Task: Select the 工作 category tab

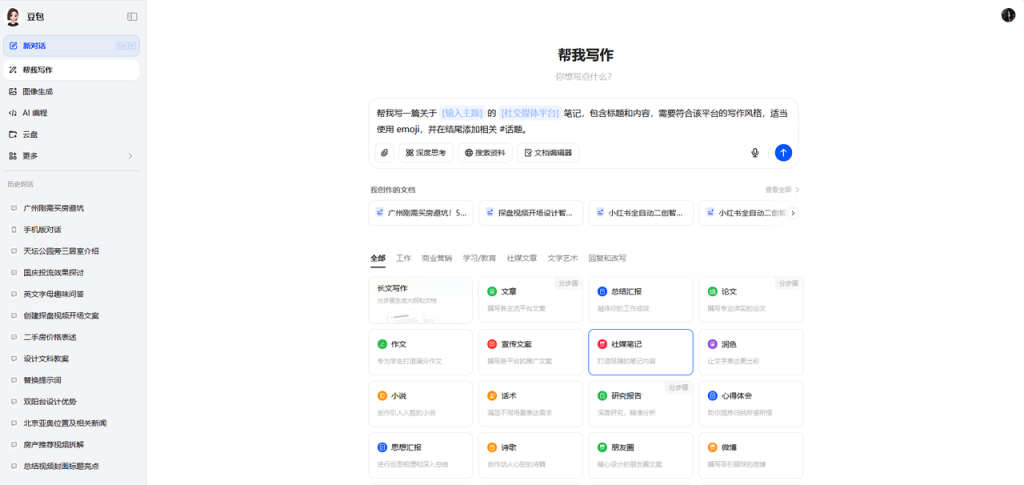Action: [x=404, y=258]
